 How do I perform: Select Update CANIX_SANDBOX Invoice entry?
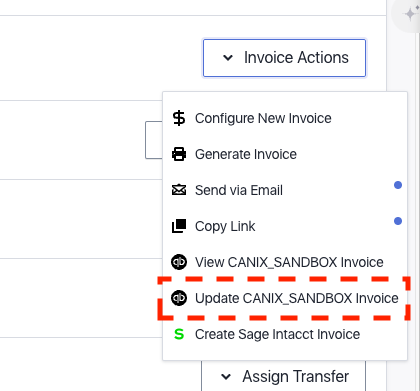tap(285, 298)
